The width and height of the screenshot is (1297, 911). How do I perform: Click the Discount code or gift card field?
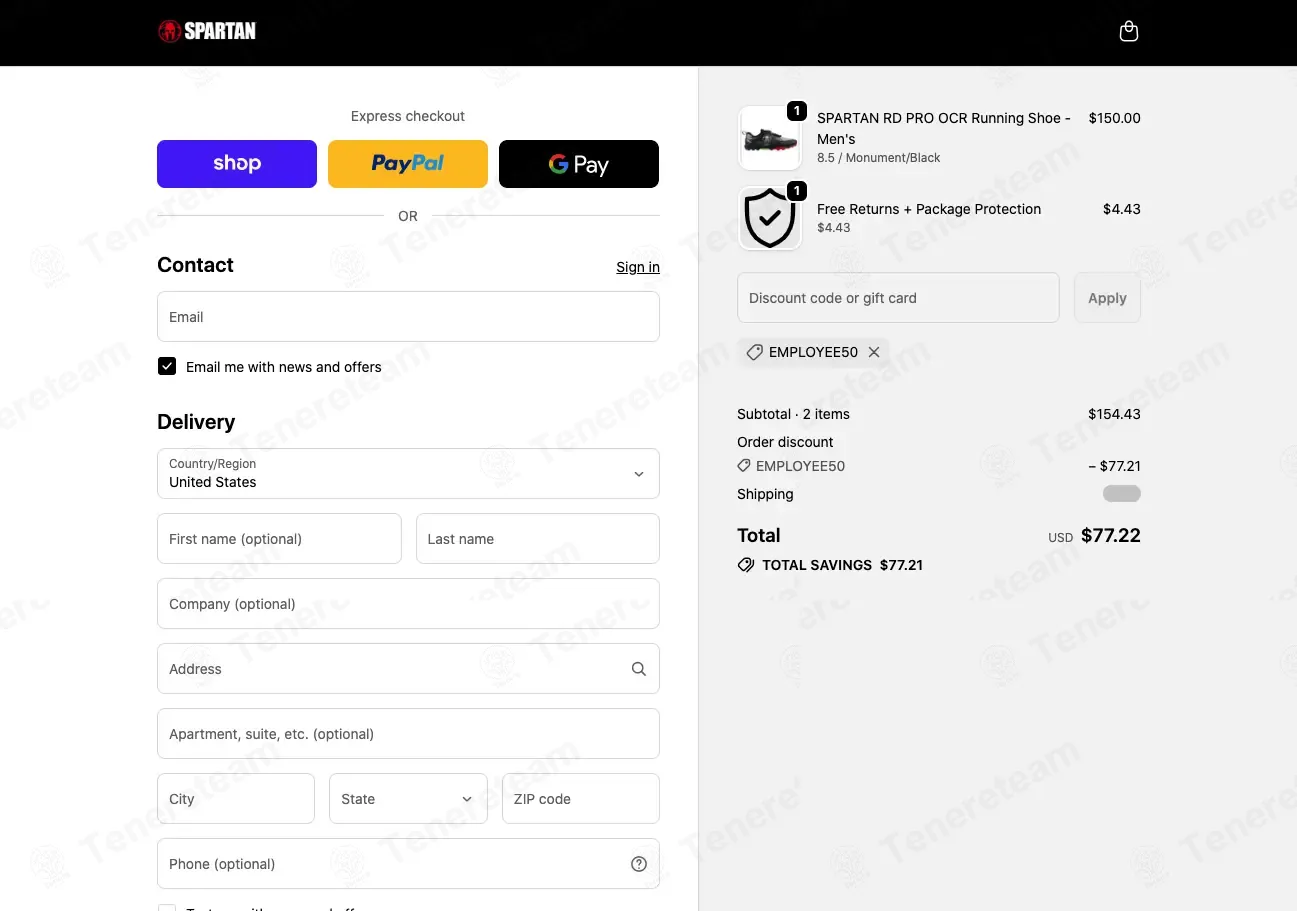[x=898, y=298]
